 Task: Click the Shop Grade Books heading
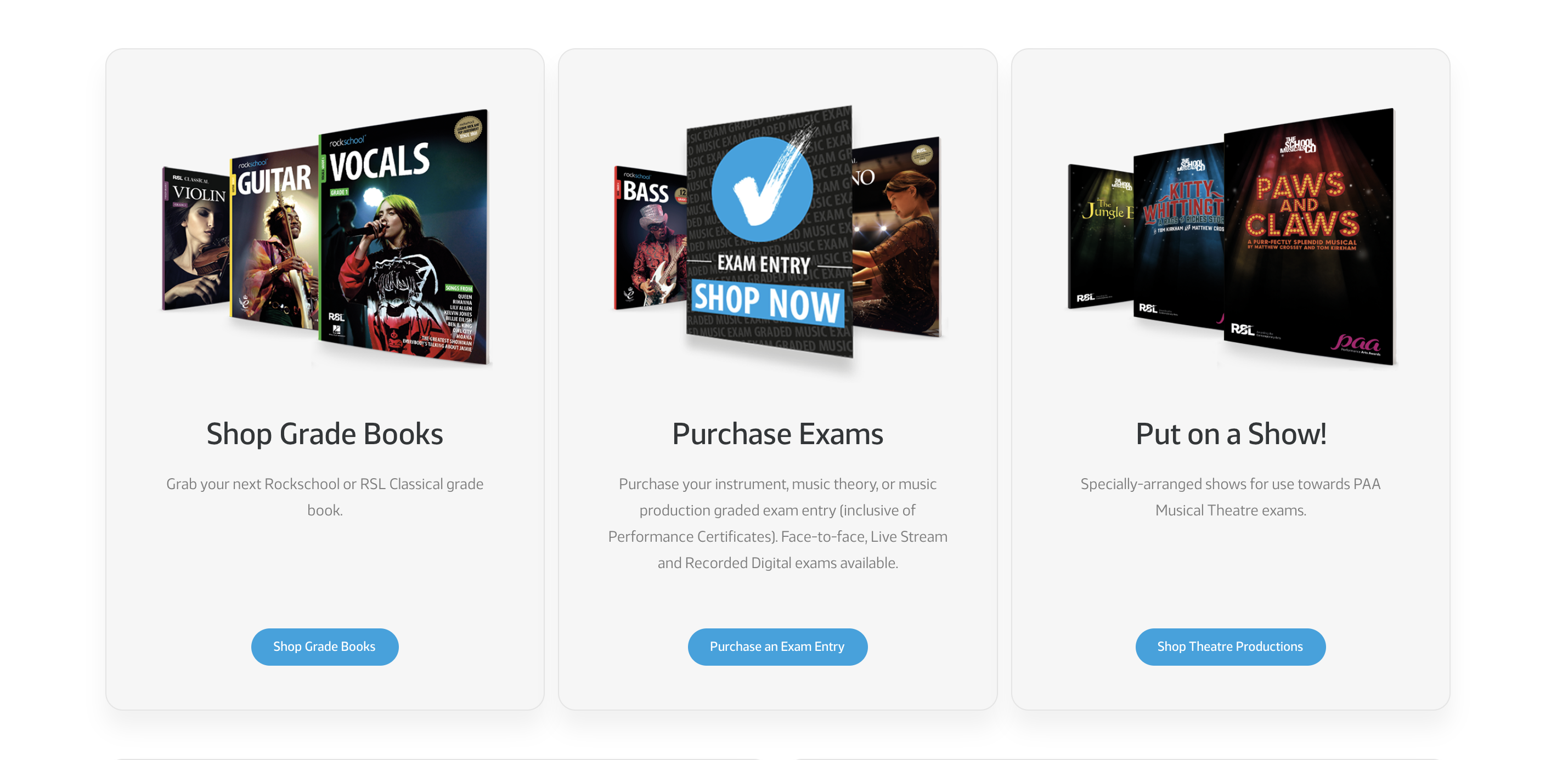(x=324, y=434)
